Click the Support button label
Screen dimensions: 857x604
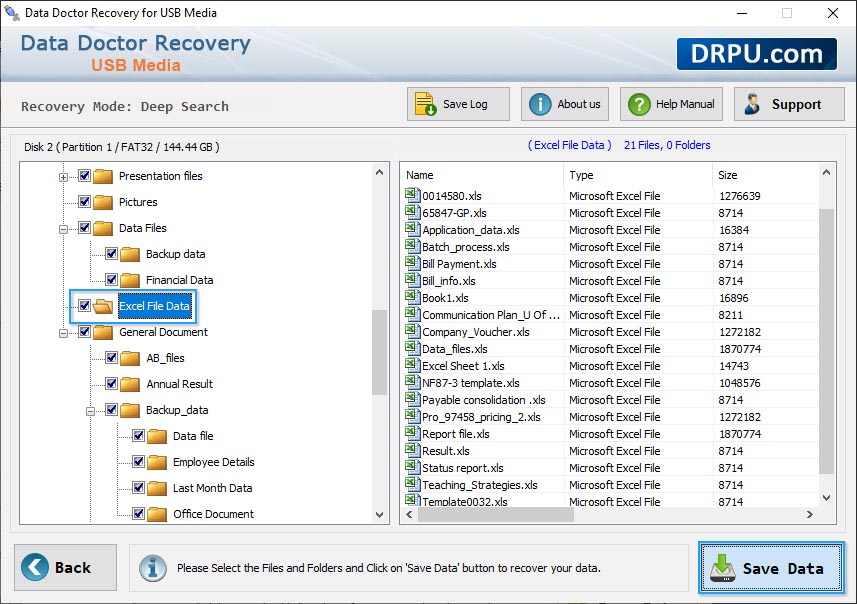pos(796,104)
